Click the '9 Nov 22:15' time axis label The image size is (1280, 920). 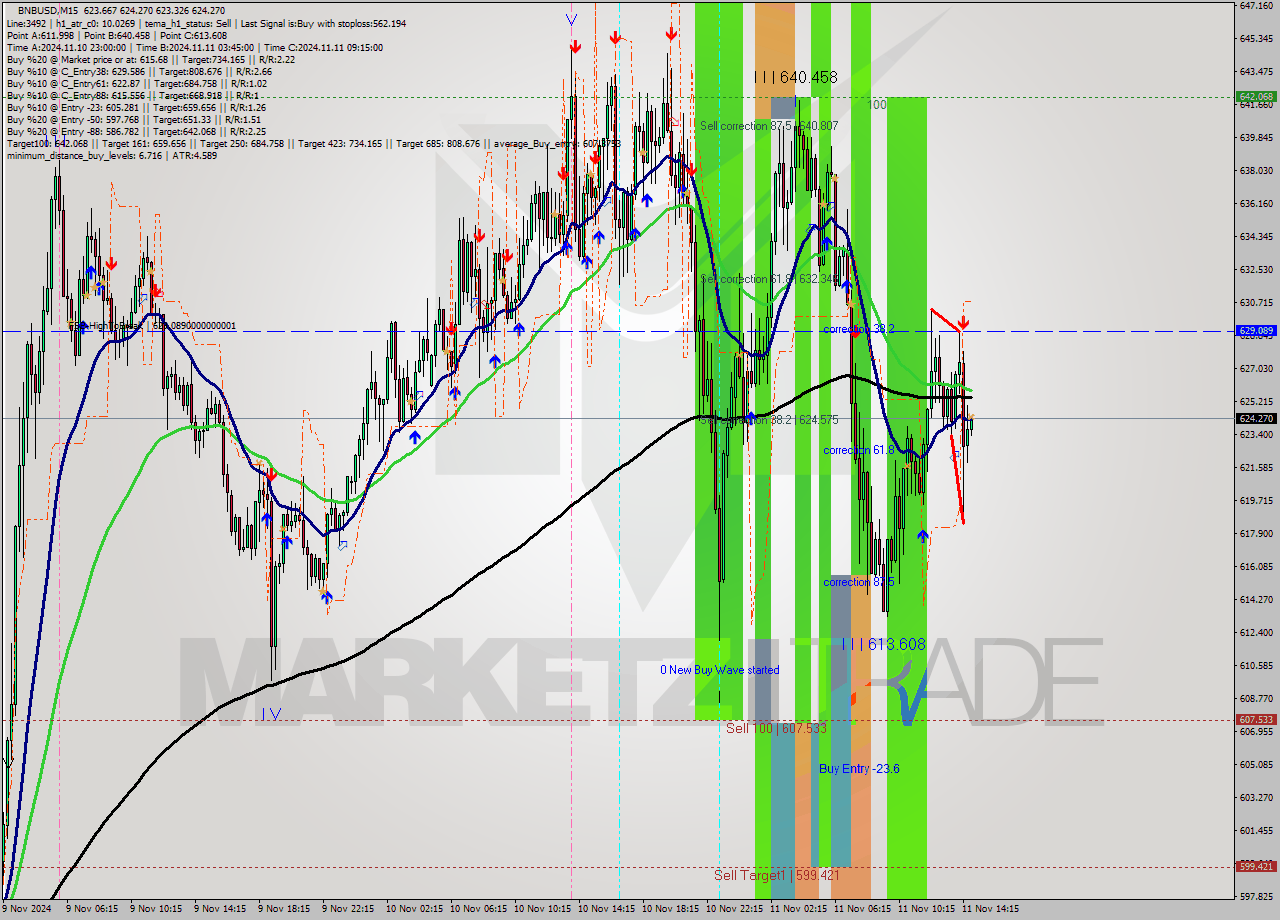coord(350,909)
